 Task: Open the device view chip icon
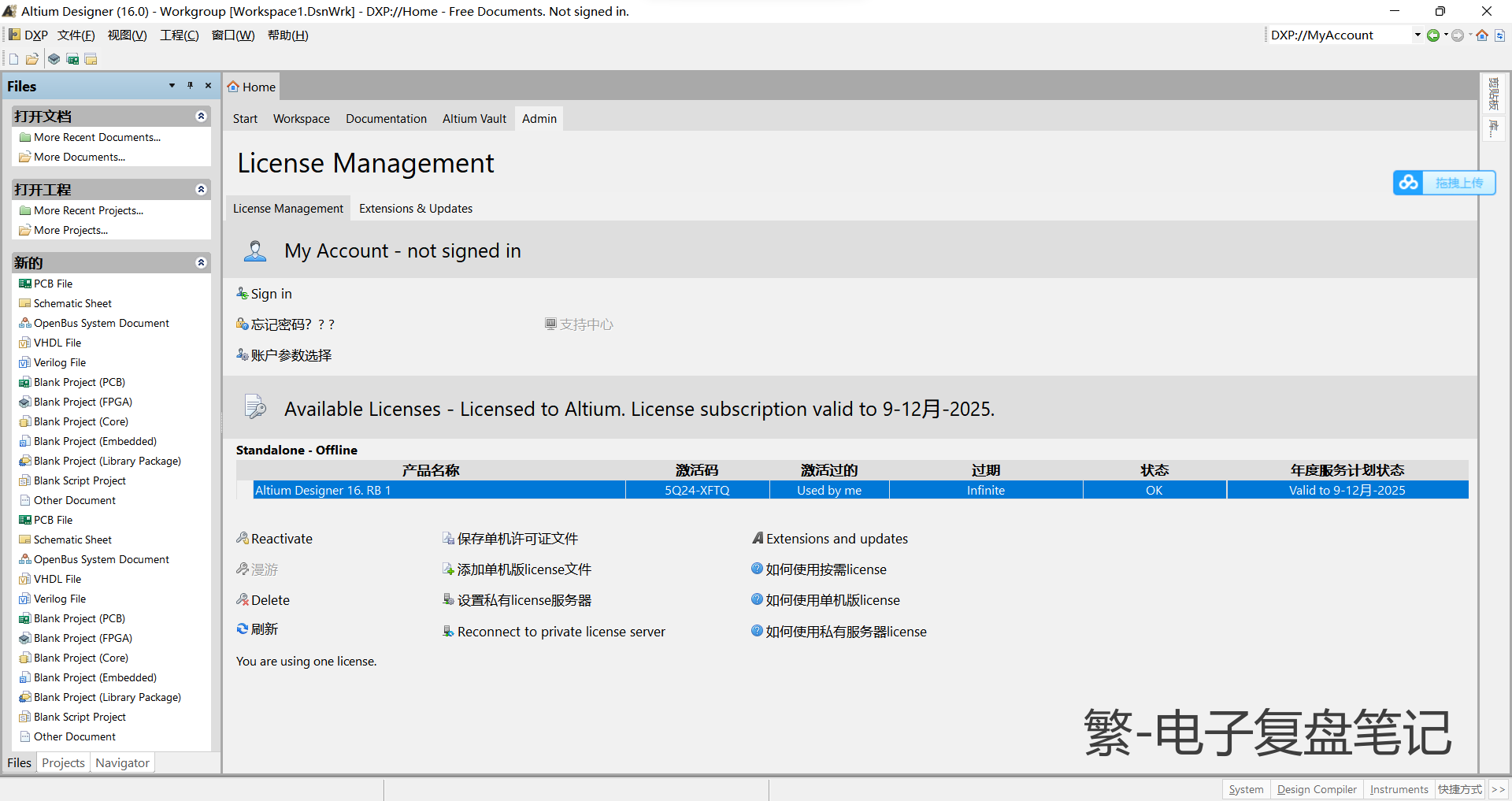click(54, 59)
